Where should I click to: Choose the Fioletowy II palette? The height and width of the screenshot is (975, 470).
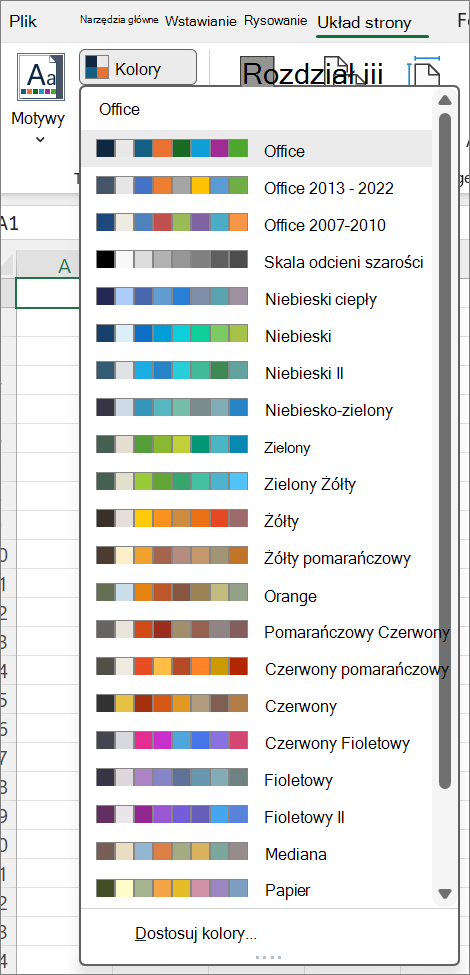(x=257, y=816)
